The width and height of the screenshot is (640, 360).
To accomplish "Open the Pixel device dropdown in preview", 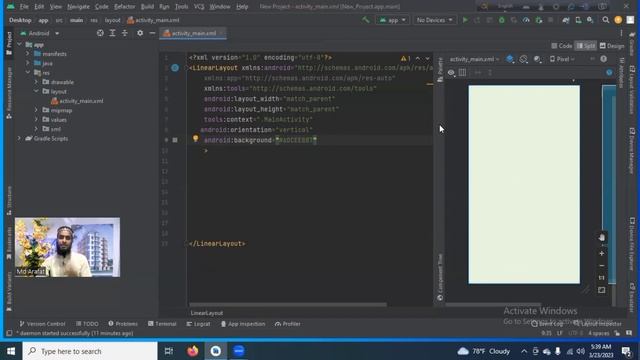I will [x=562, y=59].
